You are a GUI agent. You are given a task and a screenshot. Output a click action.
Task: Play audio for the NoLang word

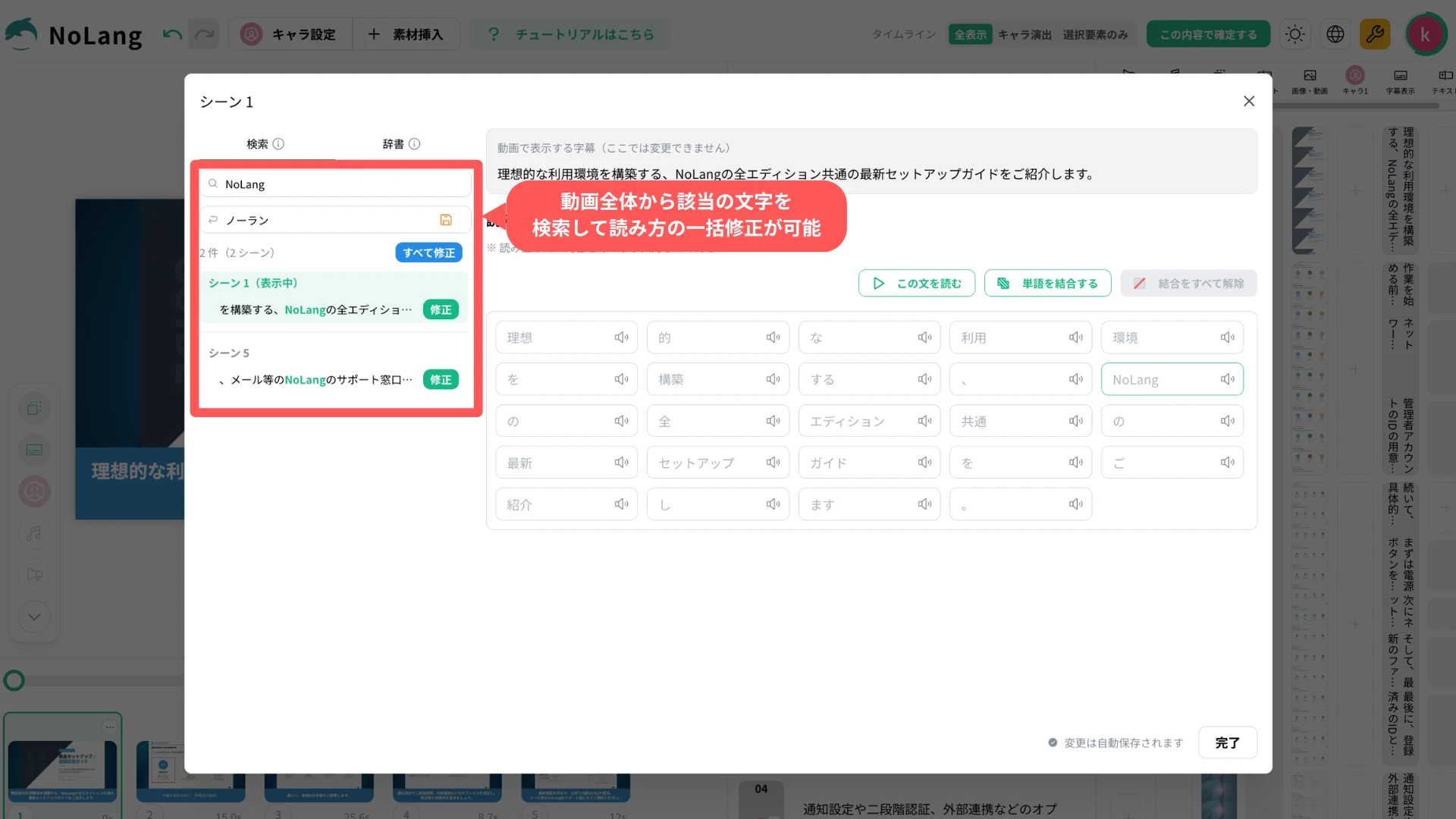(x=1227, y=379)
